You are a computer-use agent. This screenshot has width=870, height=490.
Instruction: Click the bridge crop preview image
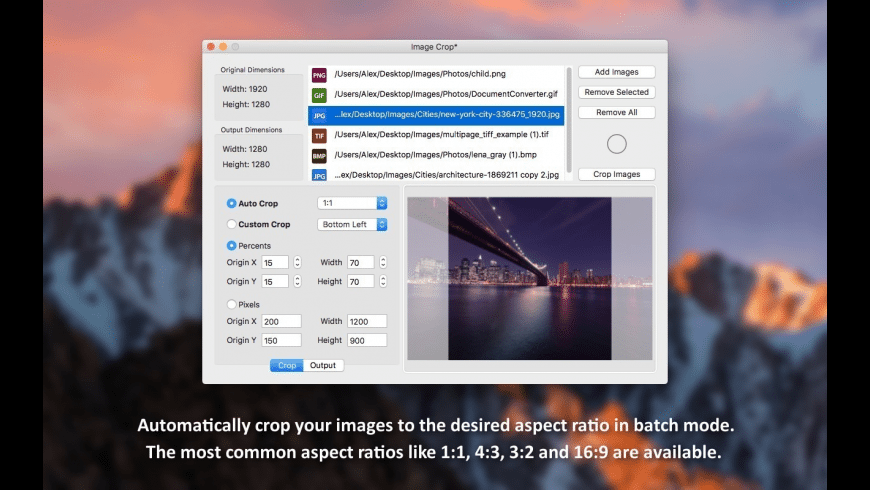530,279
